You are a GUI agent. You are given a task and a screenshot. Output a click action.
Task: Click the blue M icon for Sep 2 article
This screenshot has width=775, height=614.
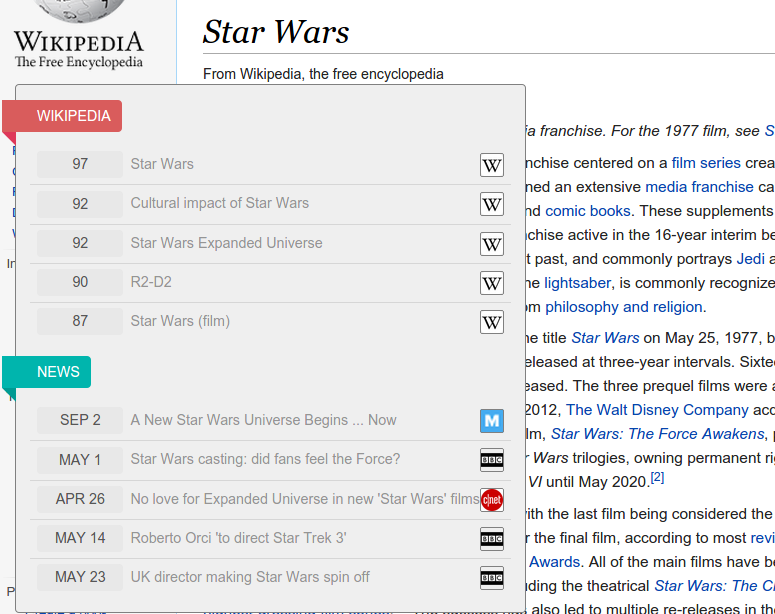(x=492, y=421)
